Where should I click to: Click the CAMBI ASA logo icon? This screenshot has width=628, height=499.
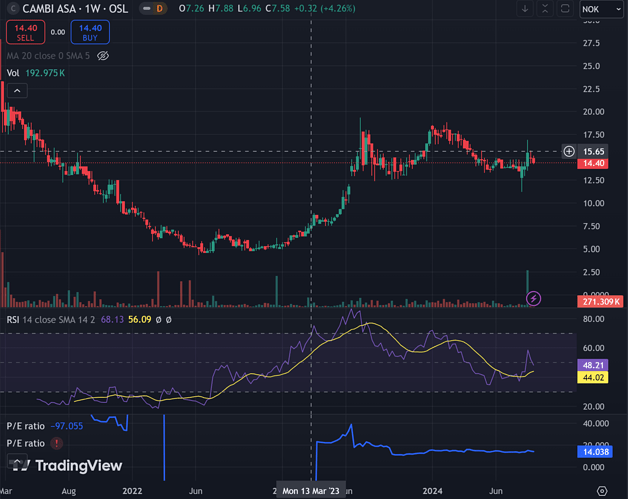pos(12,9)
